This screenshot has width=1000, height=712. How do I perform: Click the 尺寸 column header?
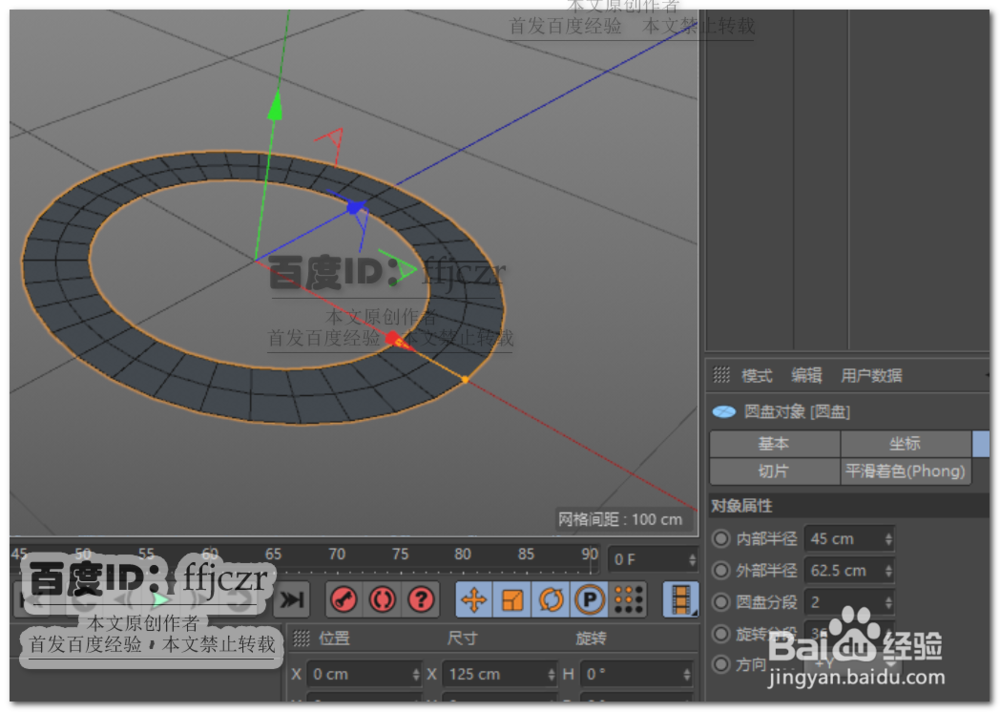pos(462,638)
